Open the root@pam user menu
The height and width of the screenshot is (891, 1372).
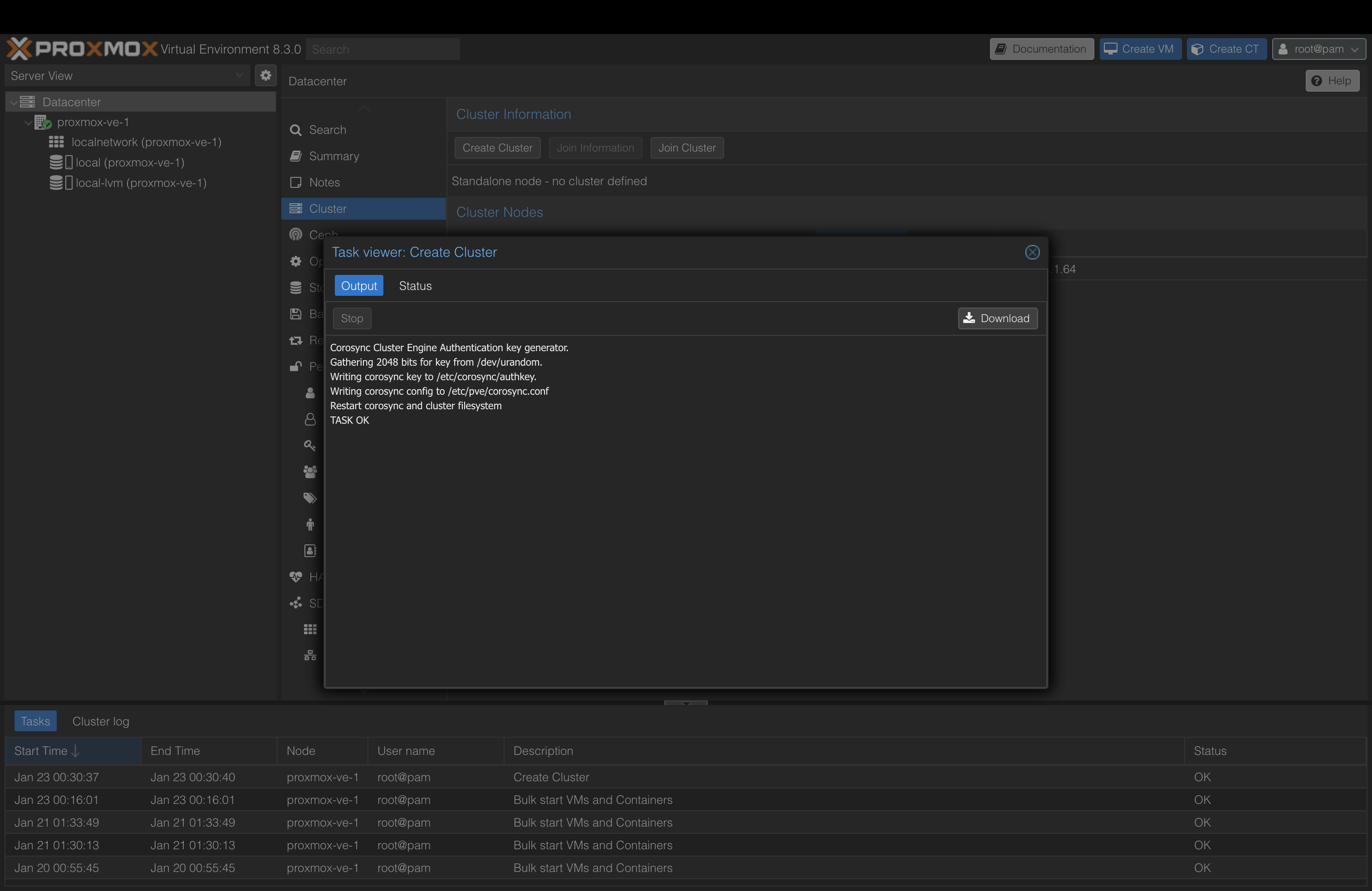click(1318, 49)
